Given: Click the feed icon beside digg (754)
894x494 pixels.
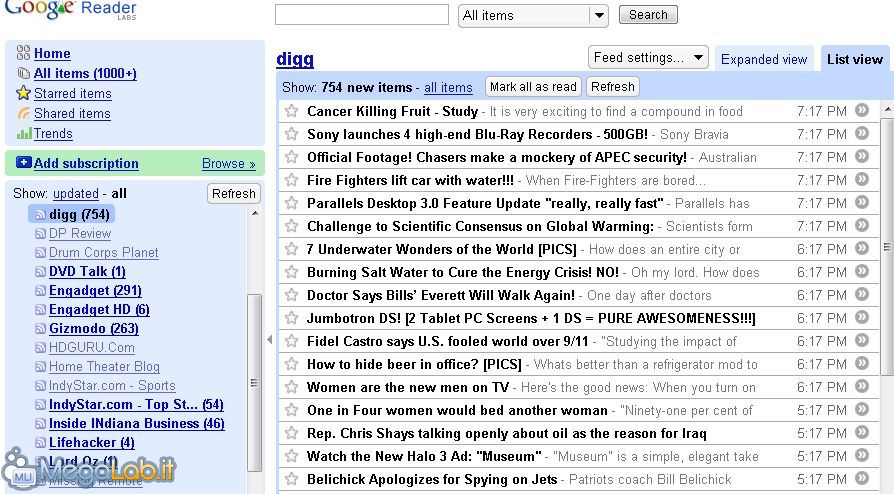Looking at the screenshot, I should (40, 214).
